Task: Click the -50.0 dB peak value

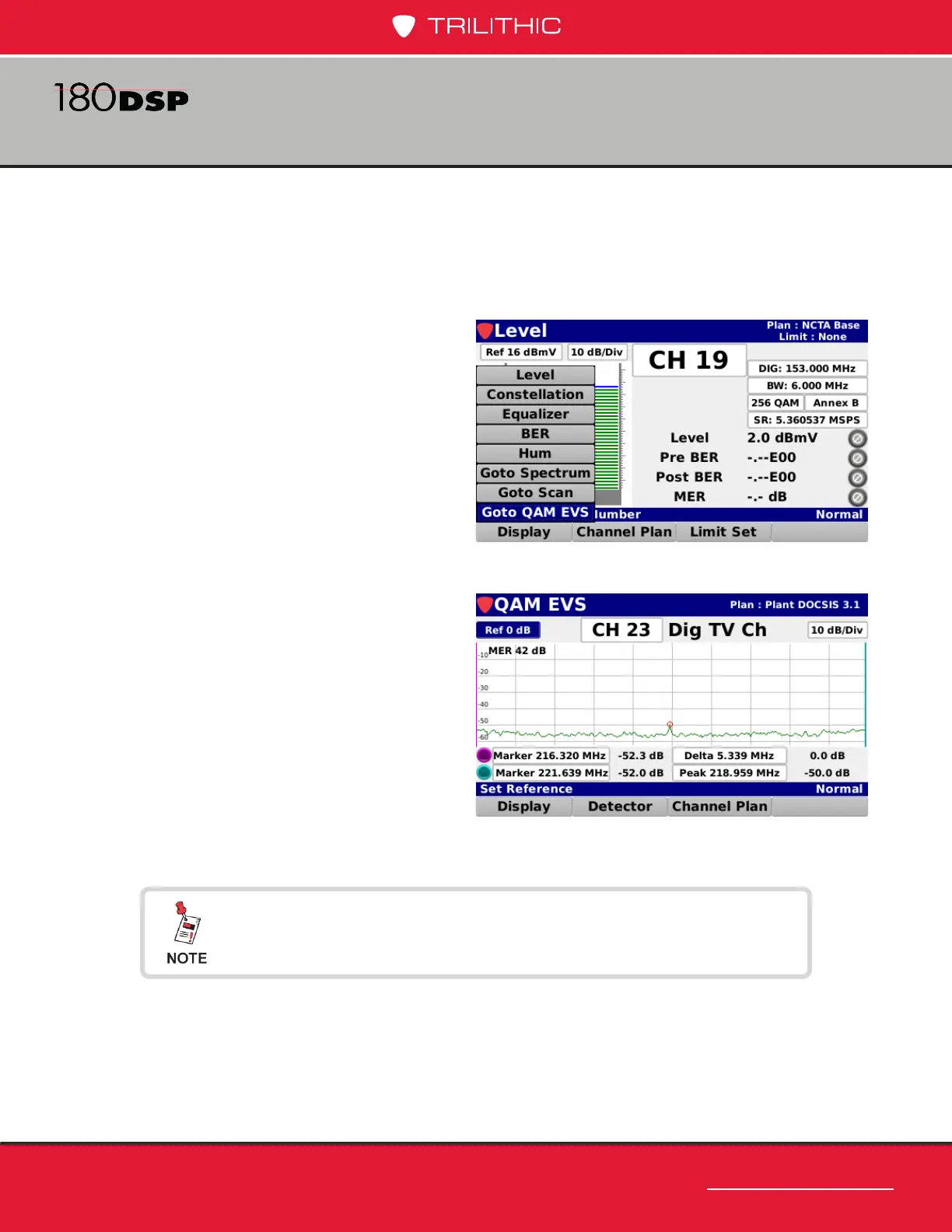Action: pos(827,772)
